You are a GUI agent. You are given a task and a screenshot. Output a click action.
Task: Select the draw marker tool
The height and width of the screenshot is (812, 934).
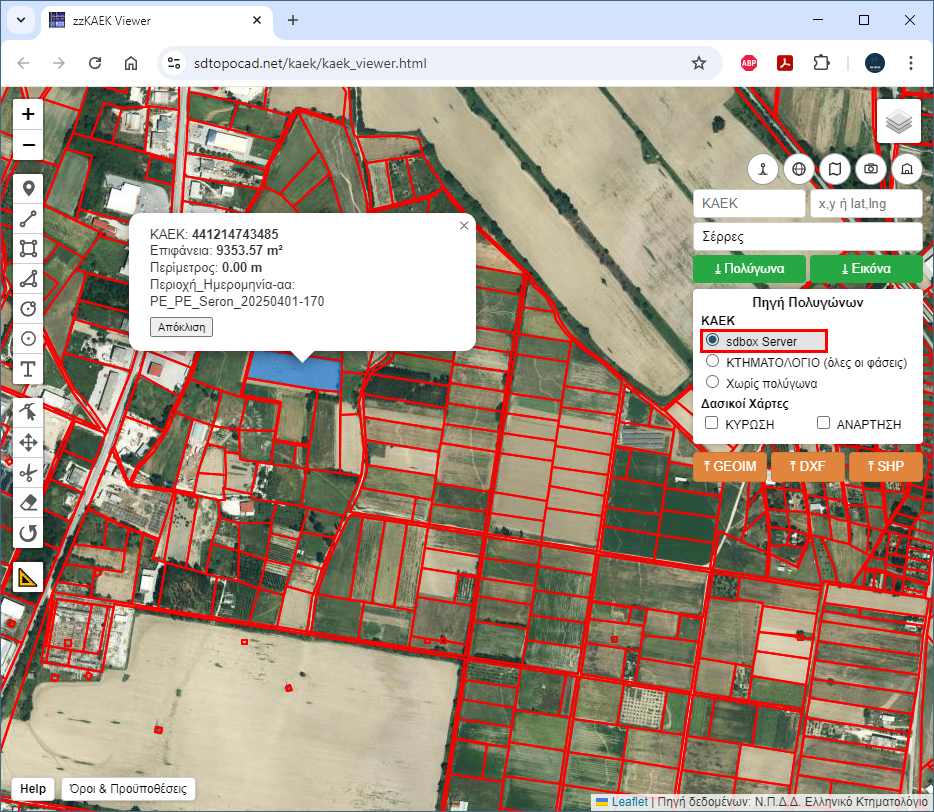28,188
